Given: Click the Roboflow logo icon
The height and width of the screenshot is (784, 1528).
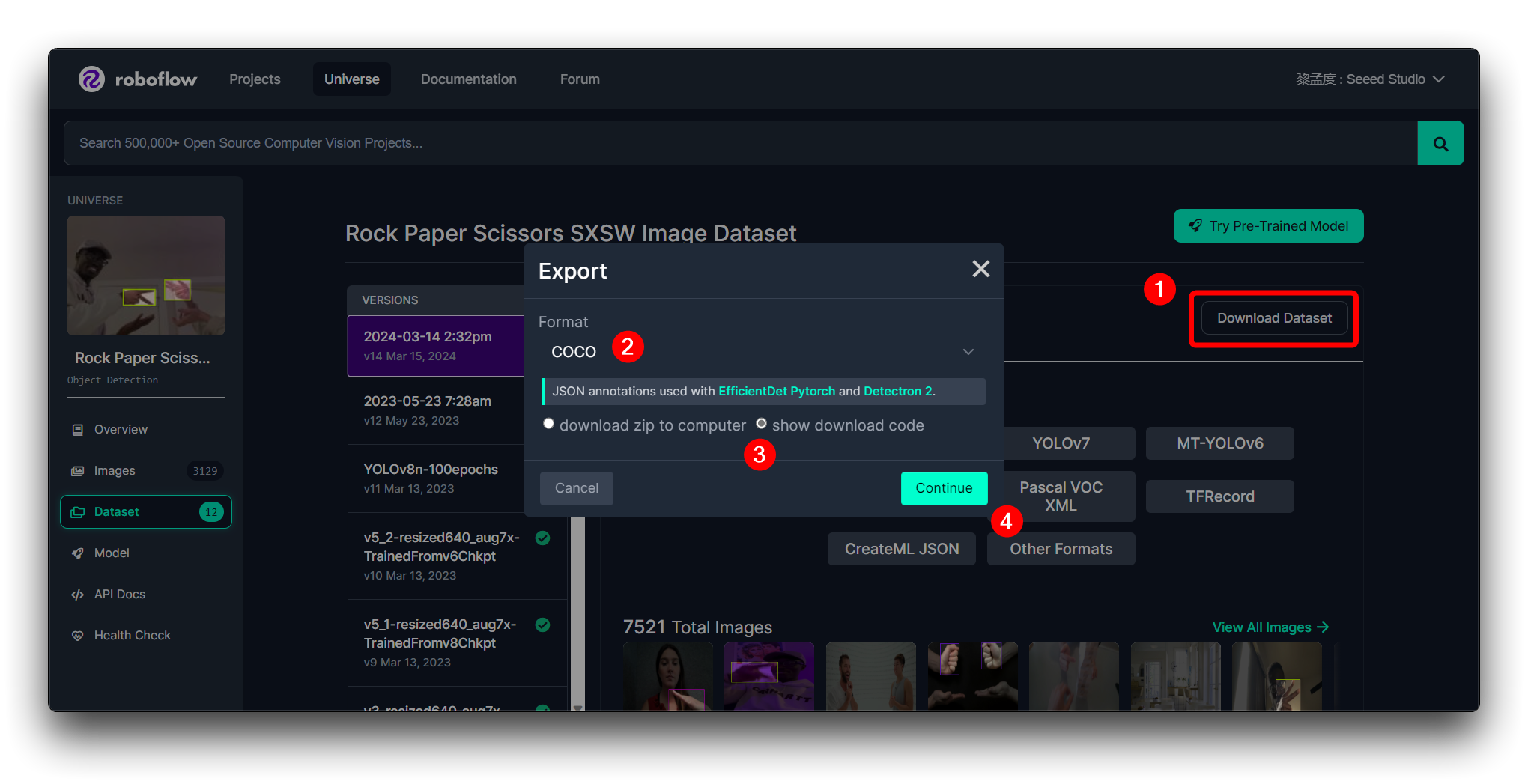Looking at the screenshot, I should [x=91, y=79].
